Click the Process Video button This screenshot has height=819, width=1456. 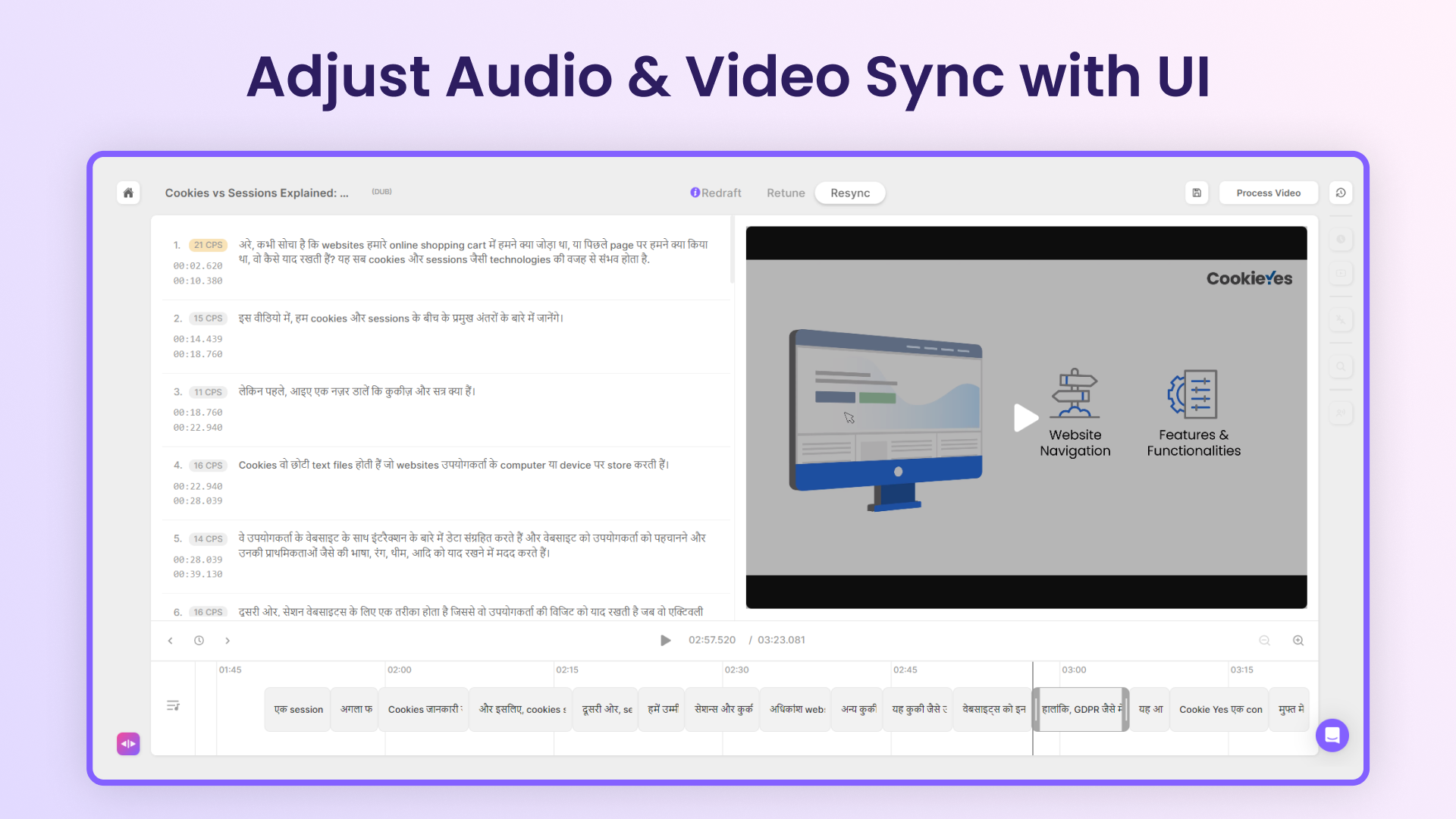point(1267,192)
